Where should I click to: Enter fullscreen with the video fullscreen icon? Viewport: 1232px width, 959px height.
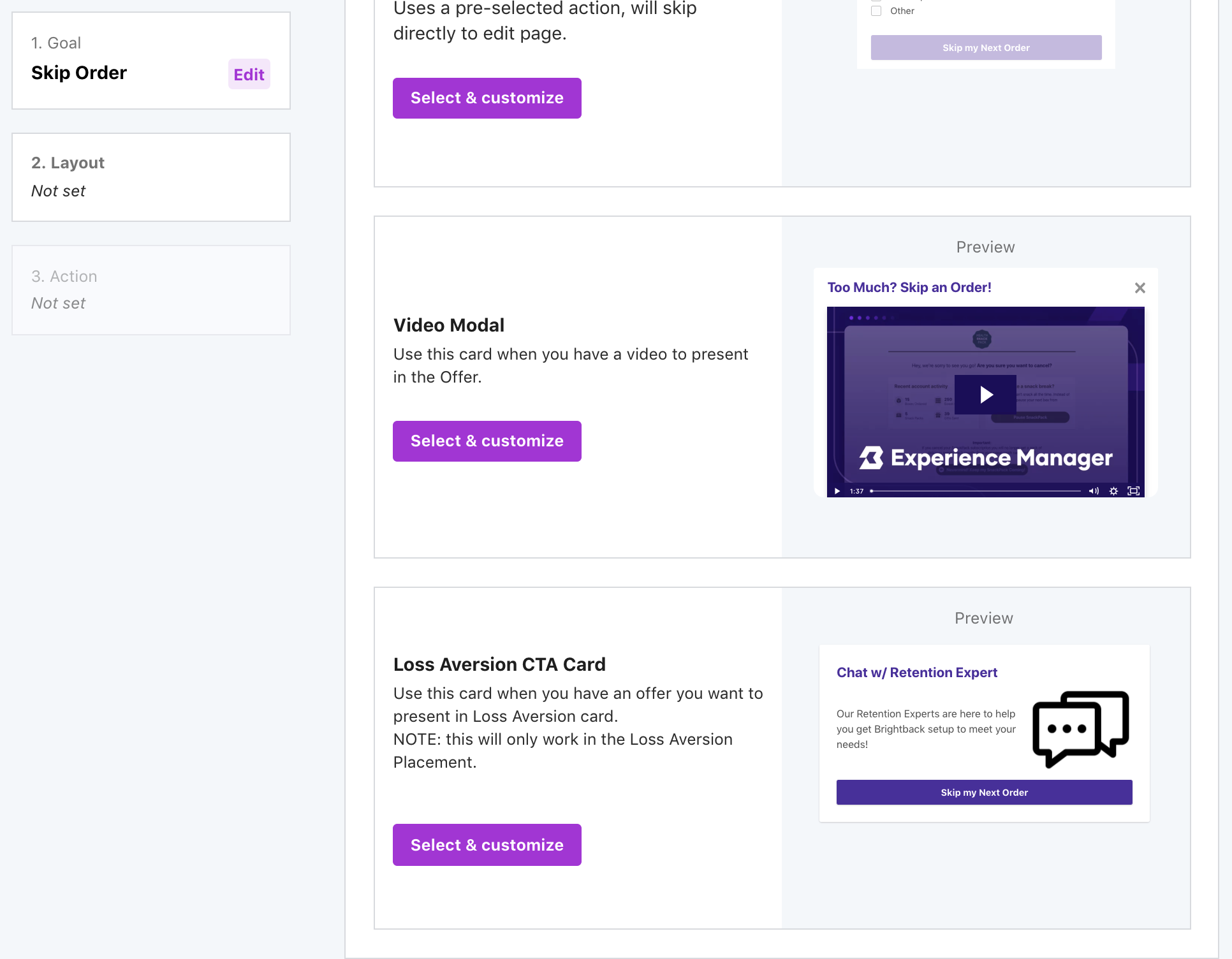tap(1133, 491)
